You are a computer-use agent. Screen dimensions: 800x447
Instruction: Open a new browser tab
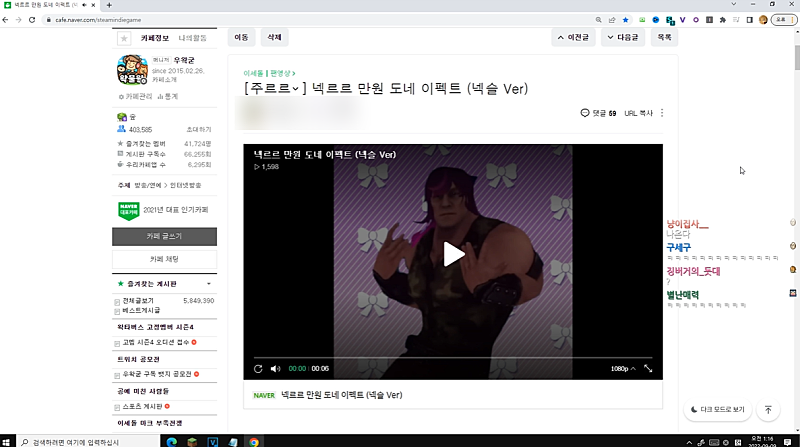(x=109, y=5)
